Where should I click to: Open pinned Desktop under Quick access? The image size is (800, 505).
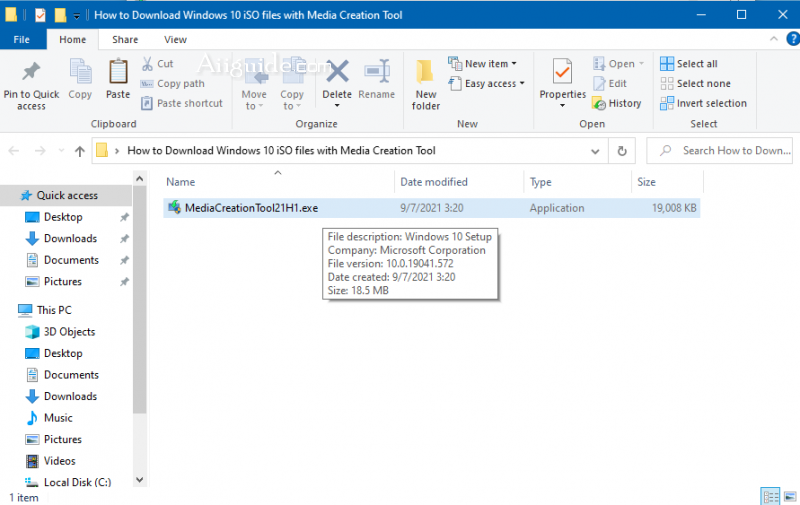point(63,217)
